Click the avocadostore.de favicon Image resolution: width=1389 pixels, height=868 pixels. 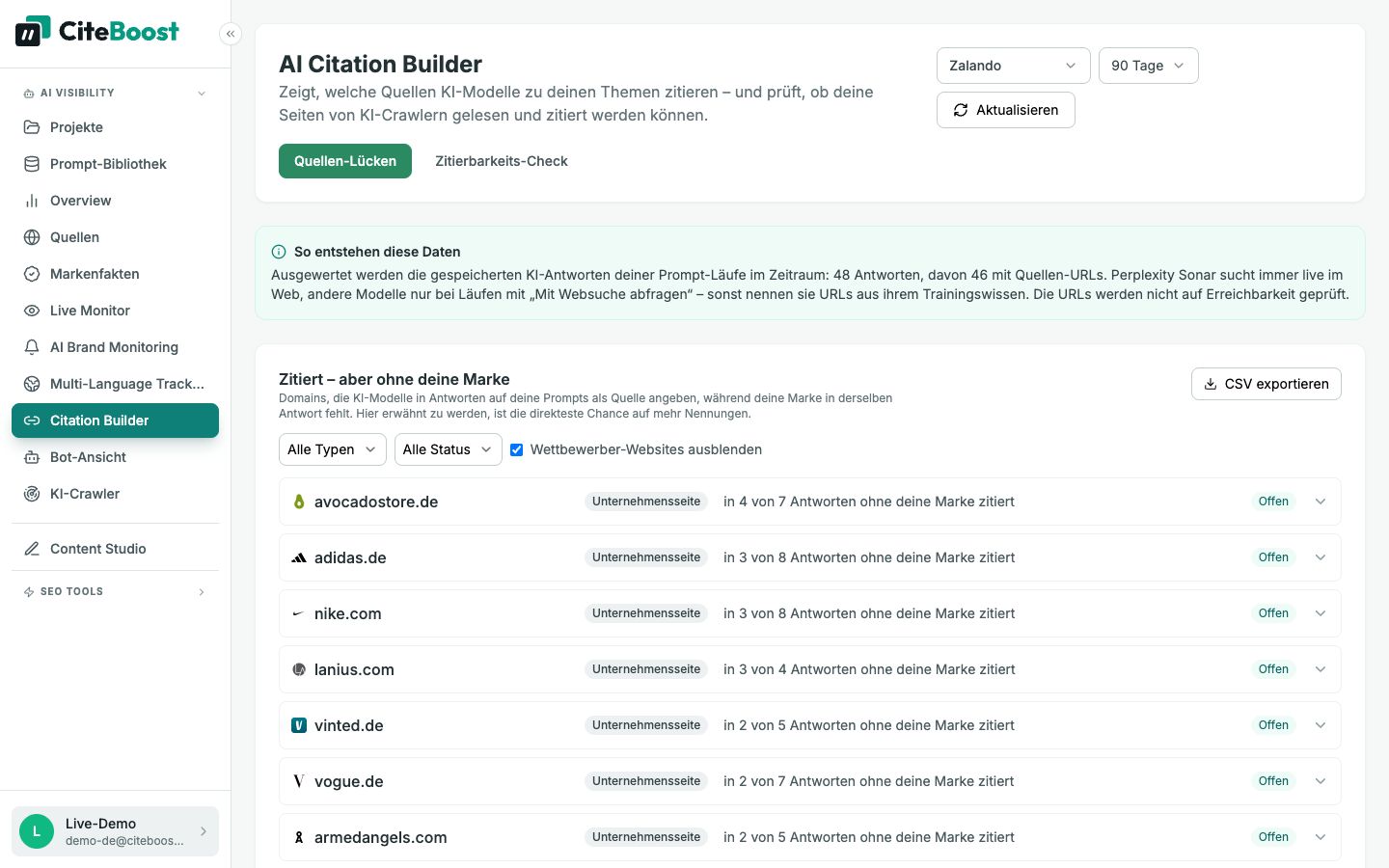299,502
